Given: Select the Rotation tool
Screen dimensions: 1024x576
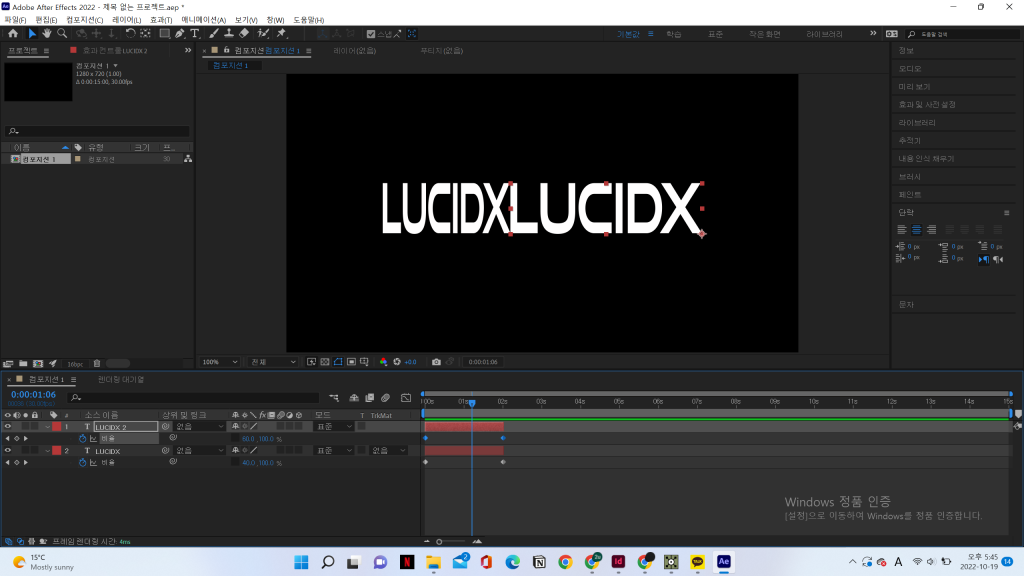Looking at the screenshot, I should pos(130,33).
